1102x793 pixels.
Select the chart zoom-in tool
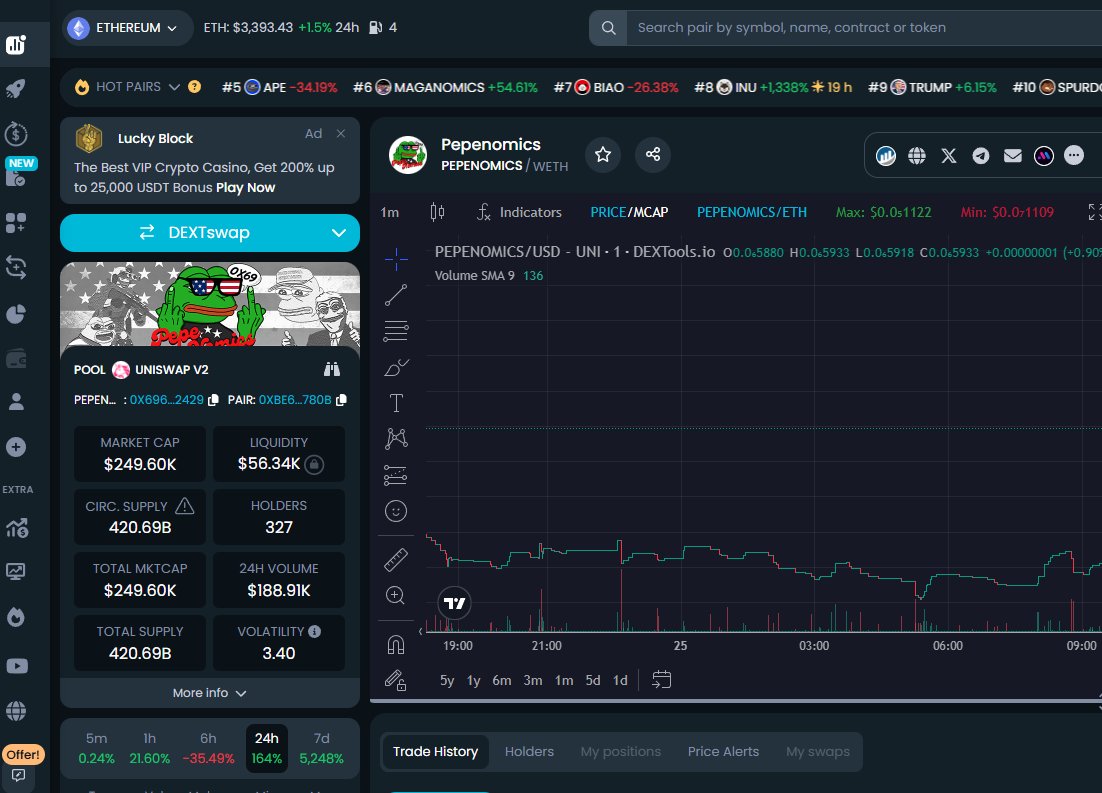pos(396,595)
